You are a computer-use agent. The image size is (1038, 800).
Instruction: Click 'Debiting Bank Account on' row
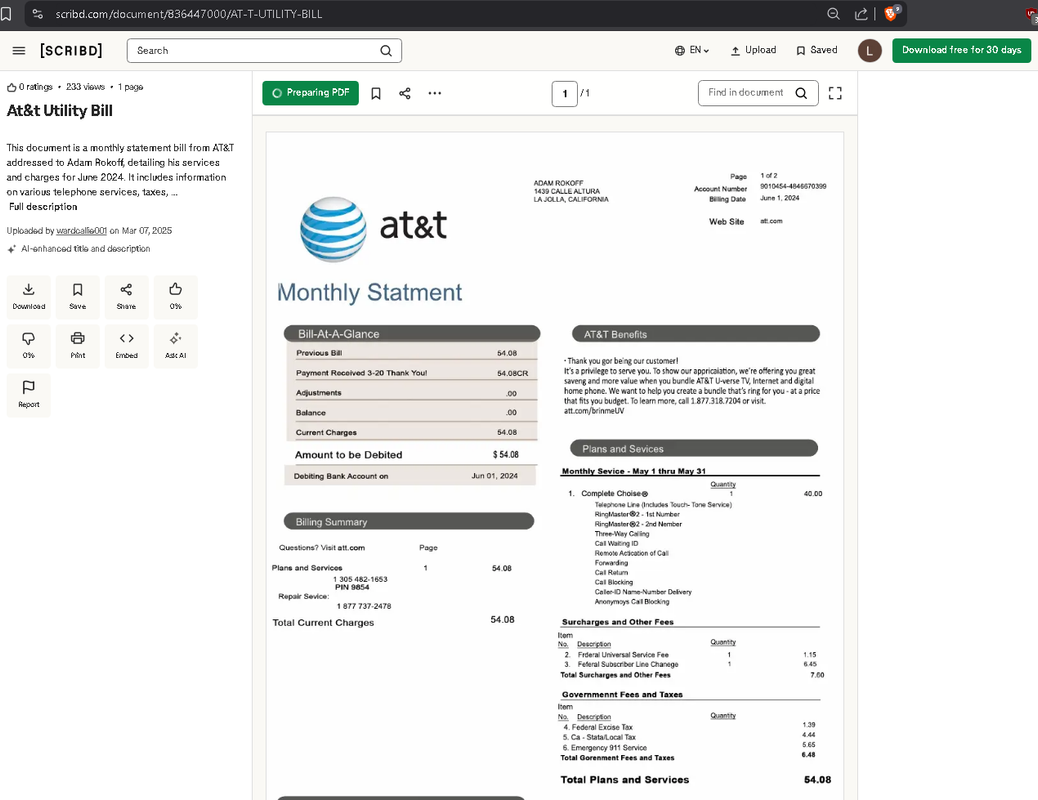410,475
